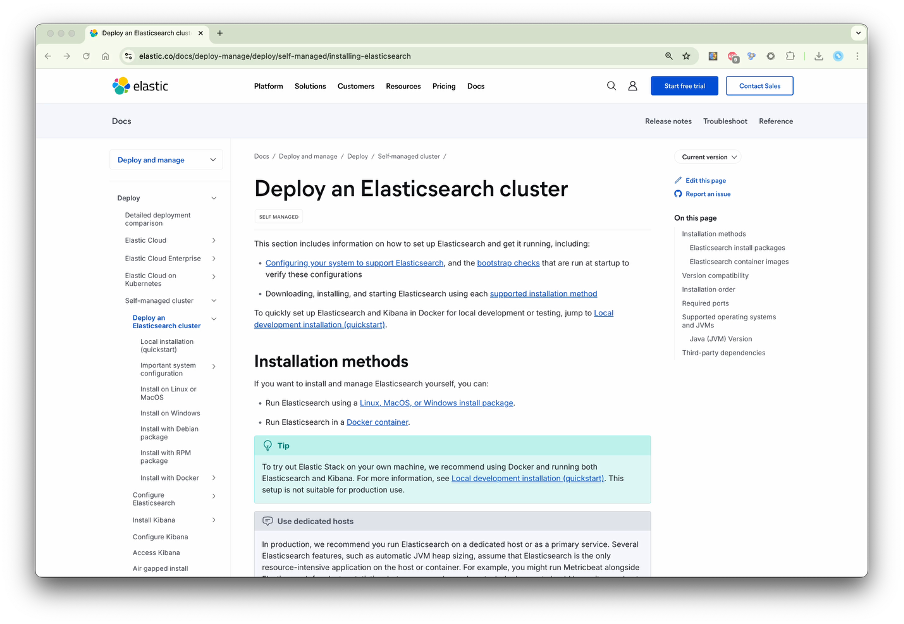Click the pencil Edit this page icon

(678, 181)
